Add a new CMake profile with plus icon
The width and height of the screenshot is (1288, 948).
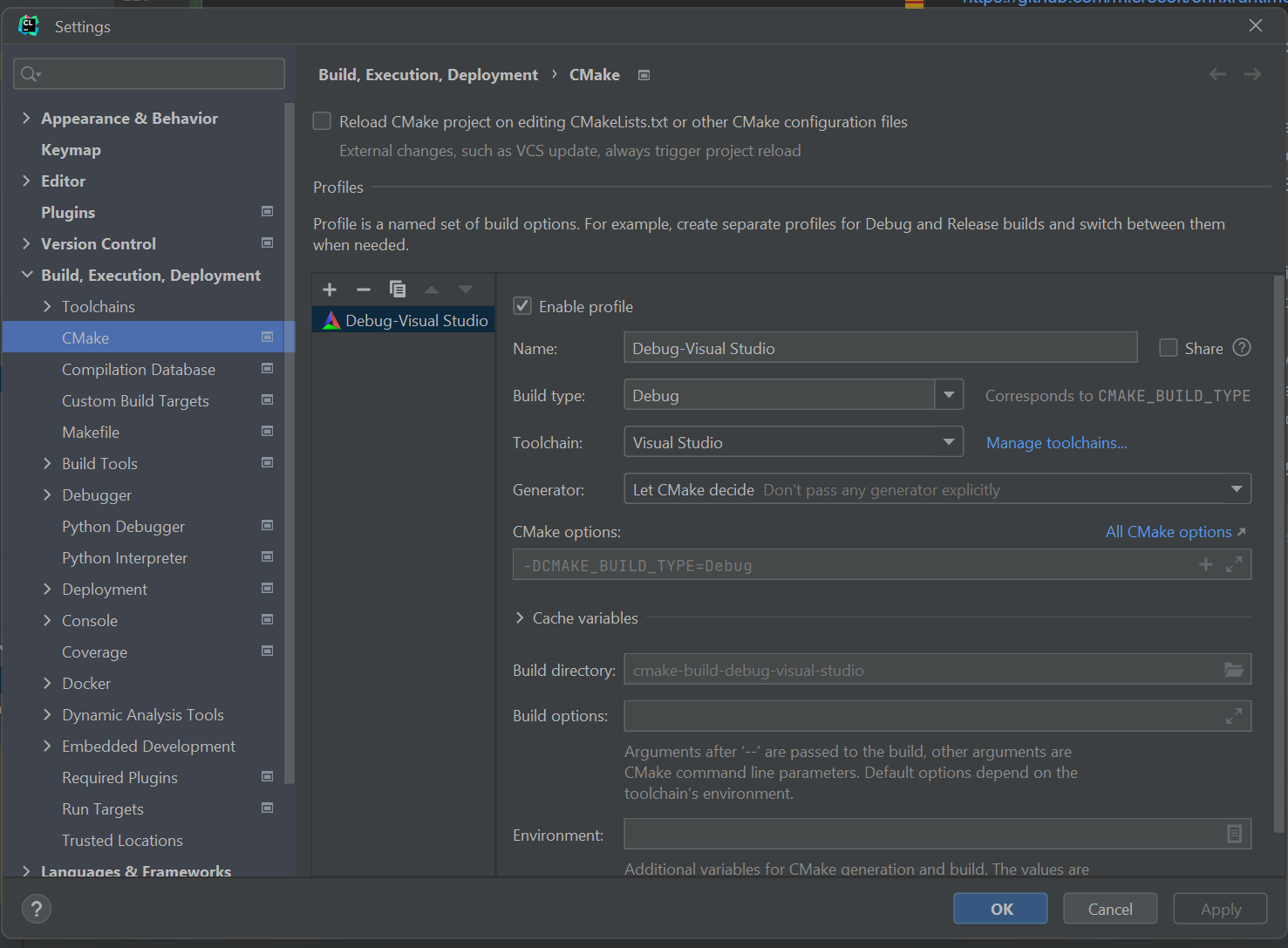(330, 290)
